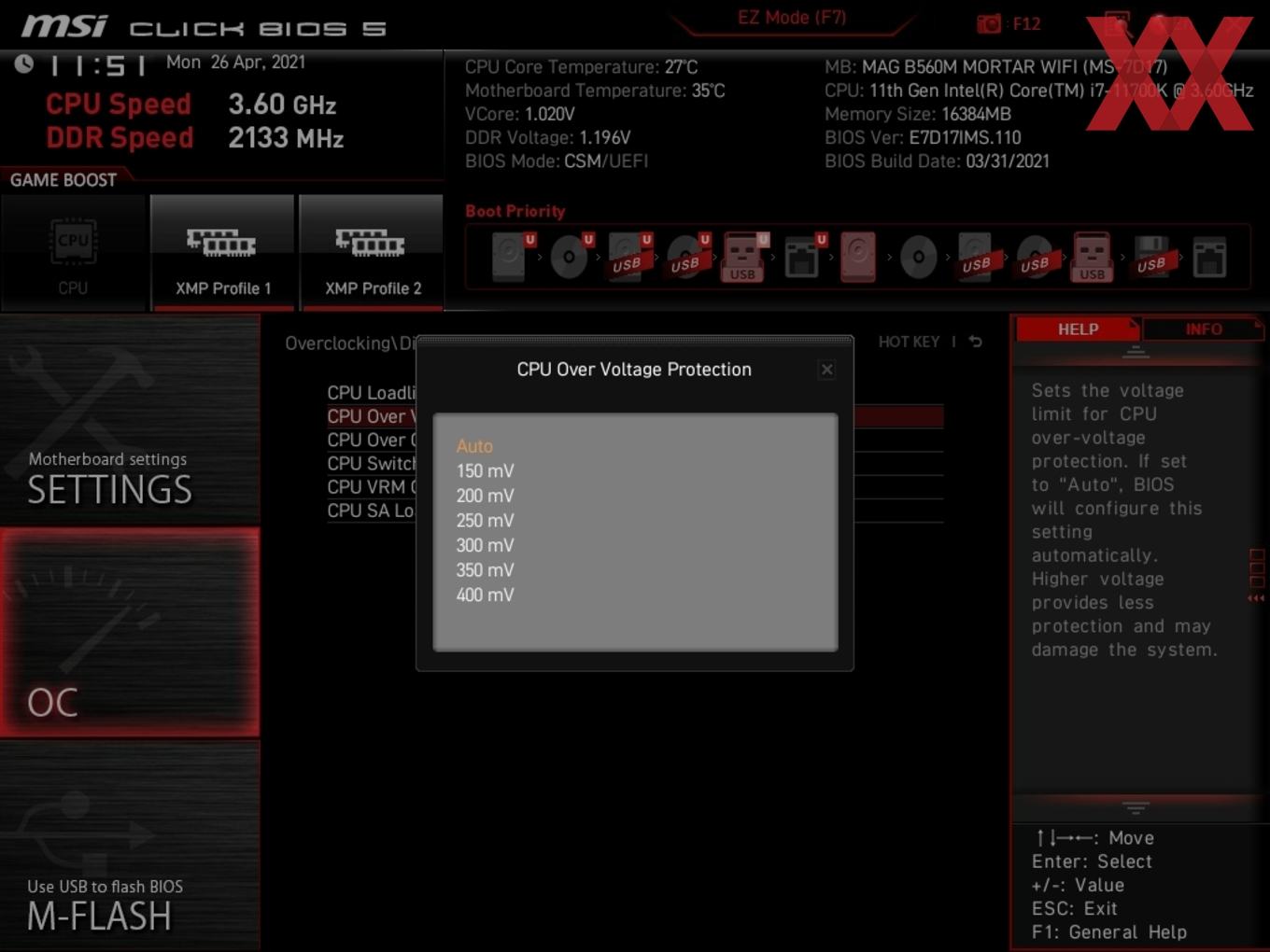Image resolution: width=1270 pixels, height=952 pixels.
Task: Click the Boot Priority heading
Action: (515, 211)
